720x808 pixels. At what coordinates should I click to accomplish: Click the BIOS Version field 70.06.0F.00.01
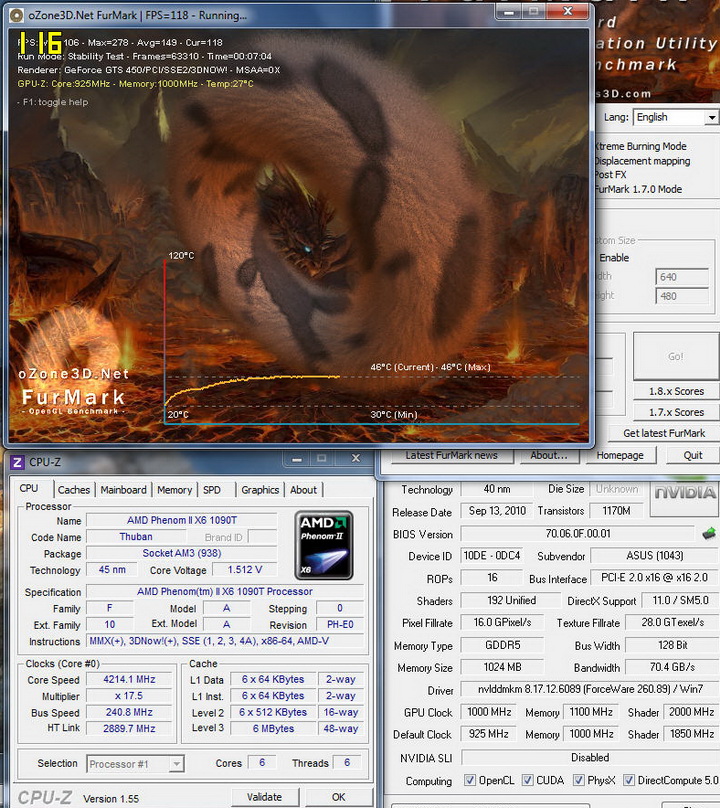(x=578, y=534)
